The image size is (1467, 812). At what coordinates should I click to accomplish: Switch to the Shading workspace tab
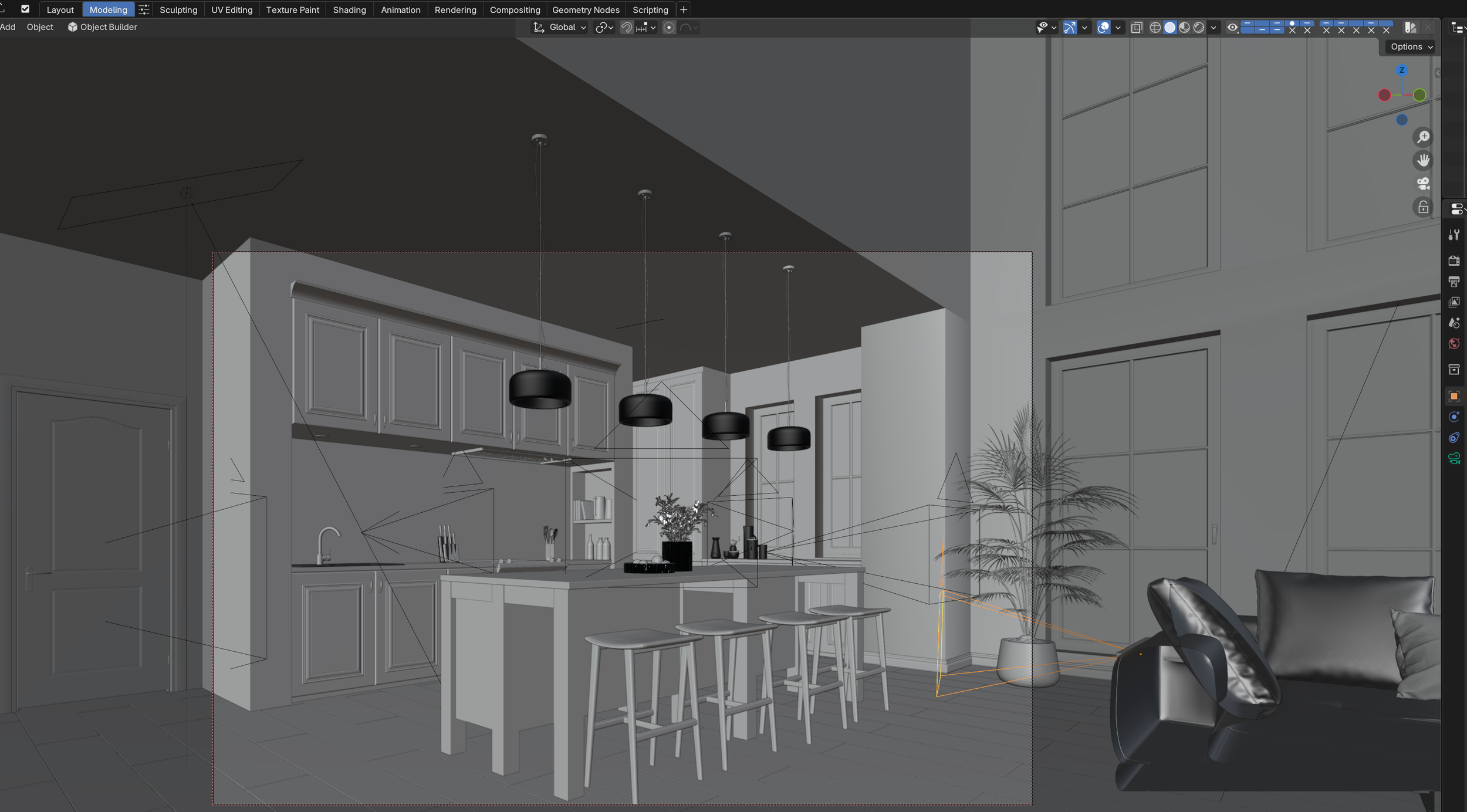point(349,9)
